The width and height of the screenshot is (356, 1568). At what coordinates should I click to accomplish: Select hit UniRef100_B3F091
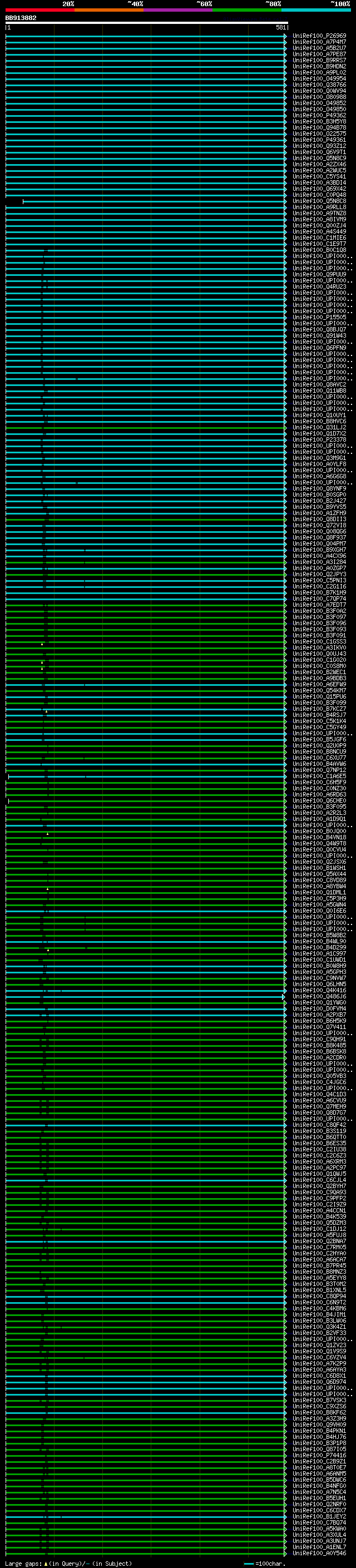click(x=319, y=636)
